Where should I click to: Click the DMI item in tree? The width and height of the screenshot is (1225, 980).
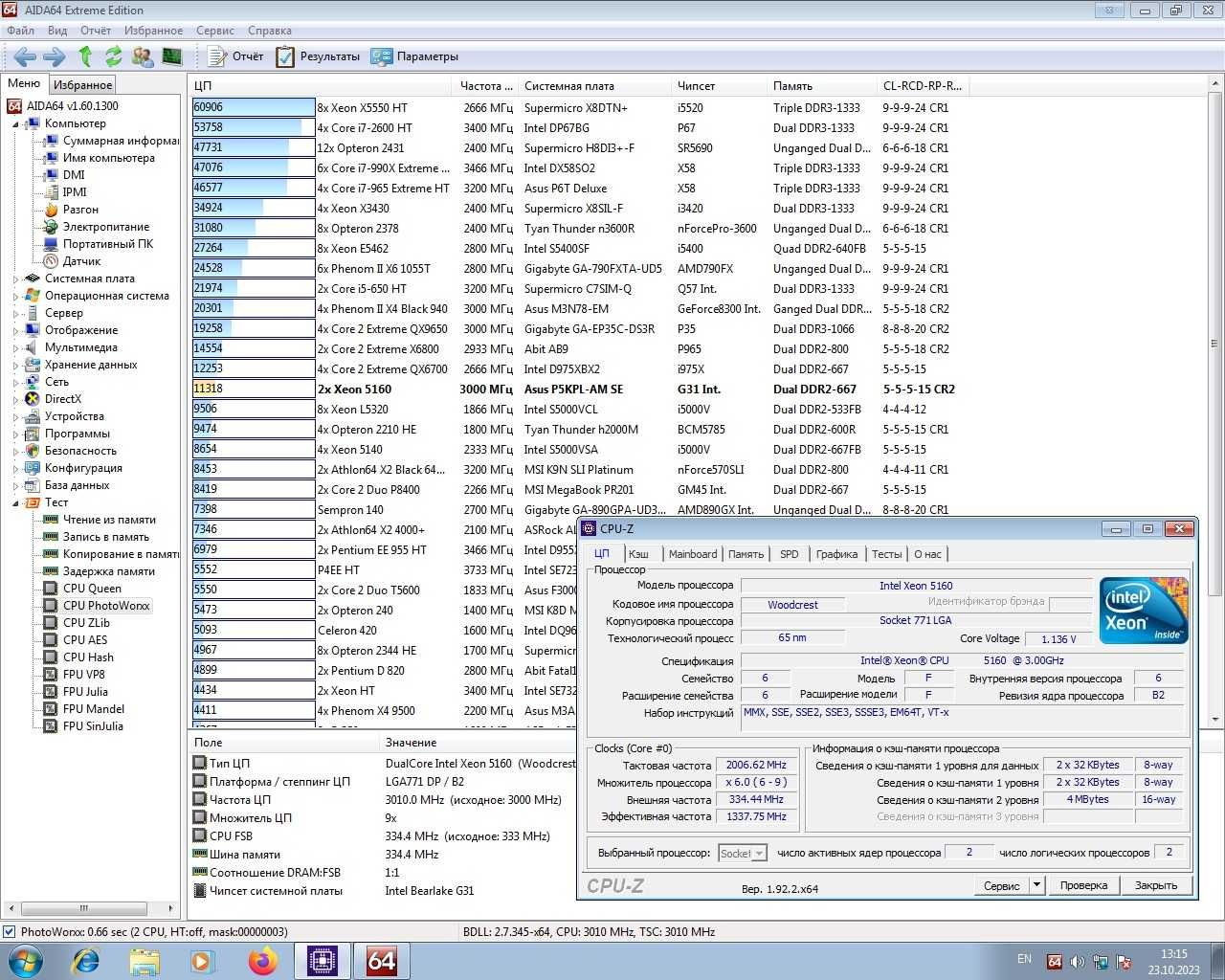coord(74,175)
